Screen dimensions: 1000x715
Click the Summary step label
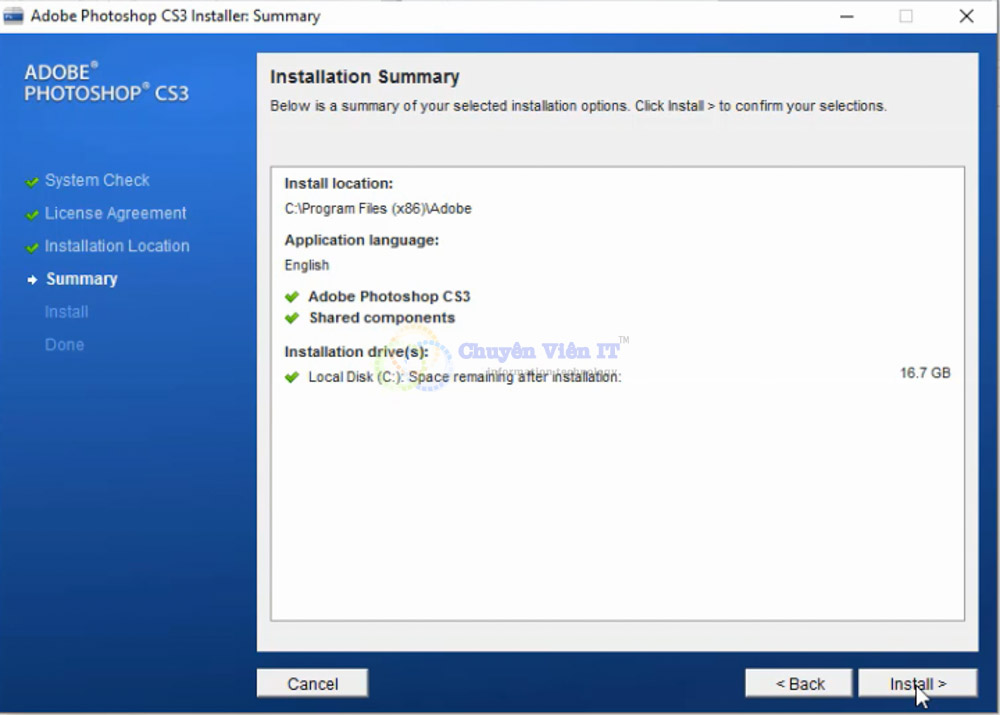pos(82,279)
